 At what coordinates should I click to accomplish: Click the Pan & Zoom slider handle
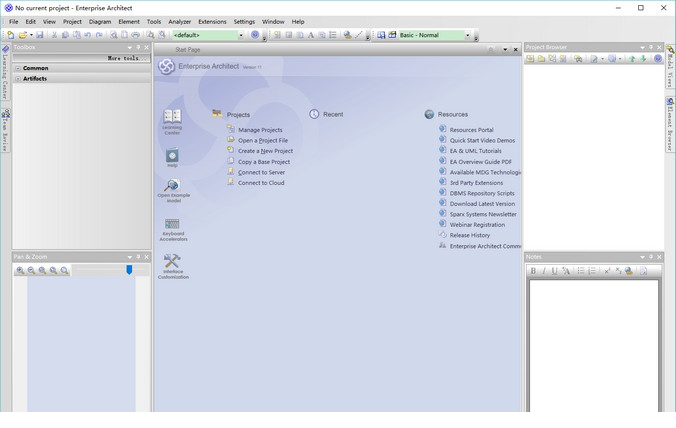click(129, 270)
